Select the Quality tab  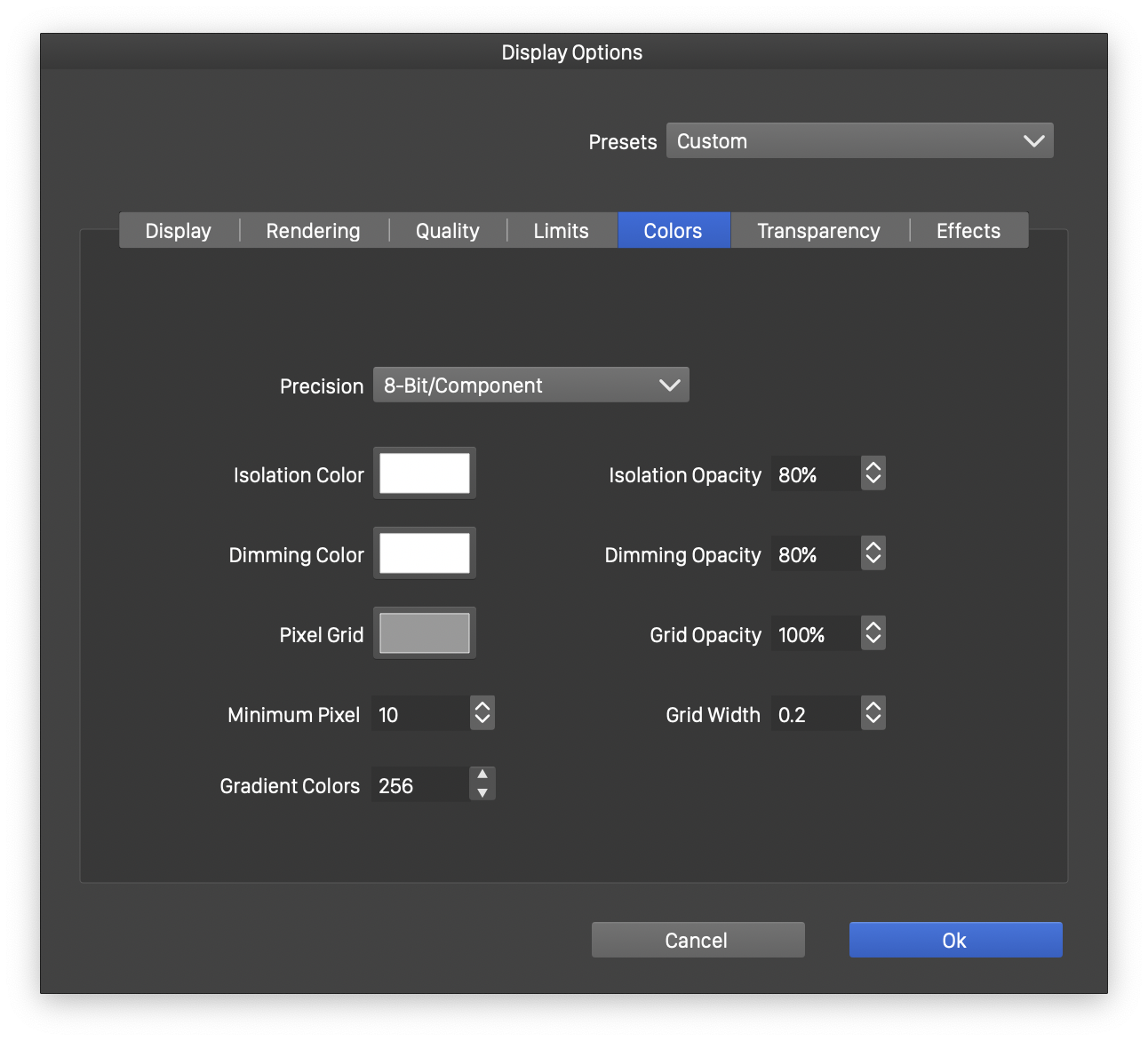447,231
